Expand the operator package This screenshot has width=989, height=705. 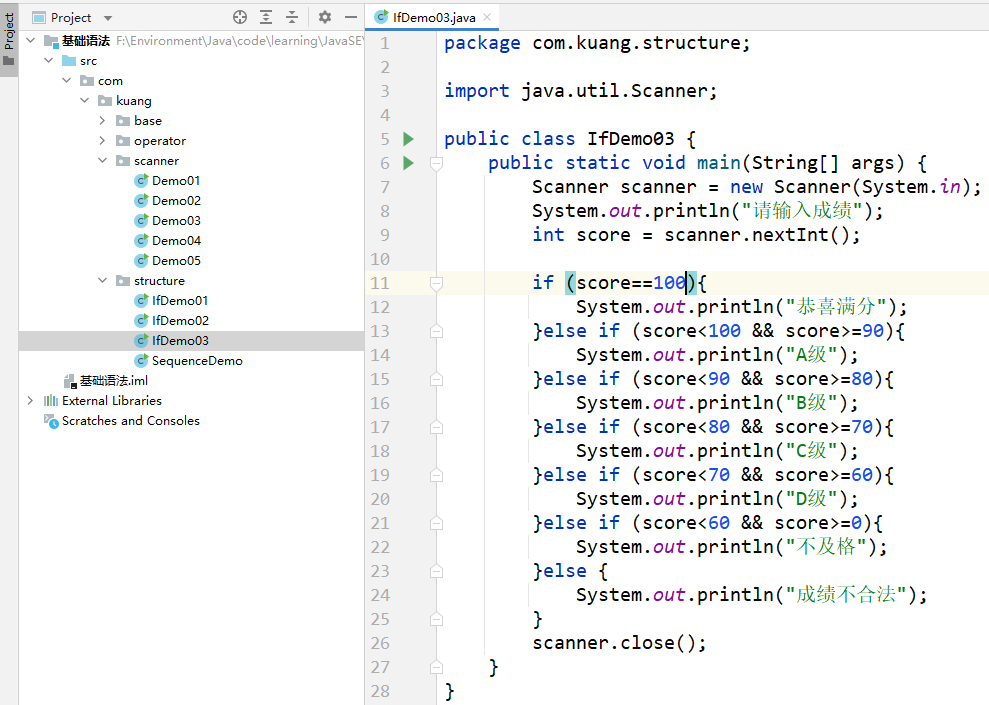point(103,141)
